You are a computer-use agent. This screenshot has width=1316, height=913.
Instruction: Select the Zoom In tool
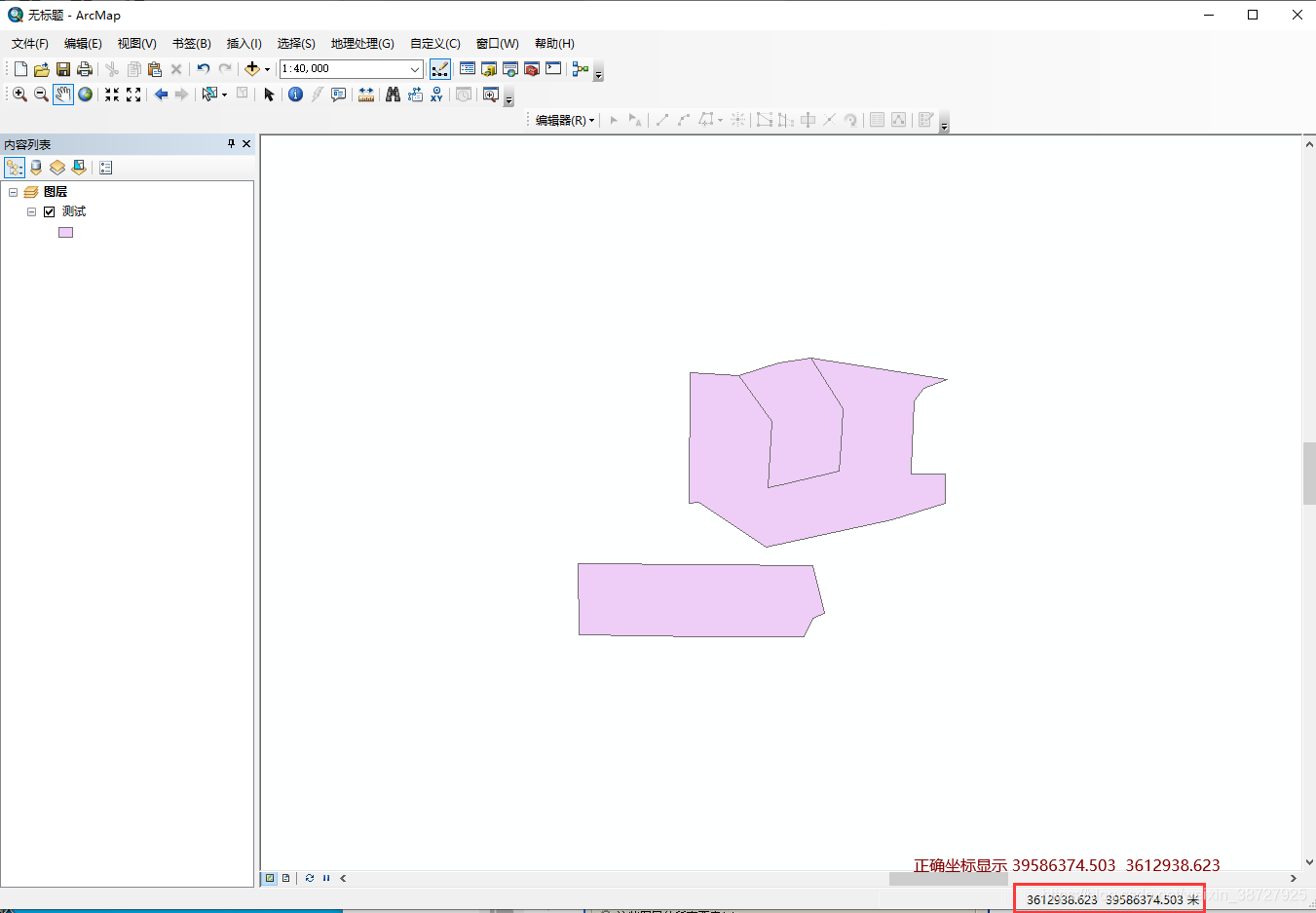click(x=19, y=95)
